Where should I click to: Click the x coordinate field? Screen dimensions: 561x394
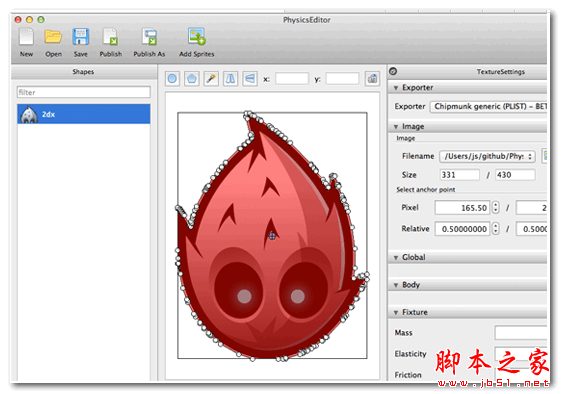tap(292, 79)
